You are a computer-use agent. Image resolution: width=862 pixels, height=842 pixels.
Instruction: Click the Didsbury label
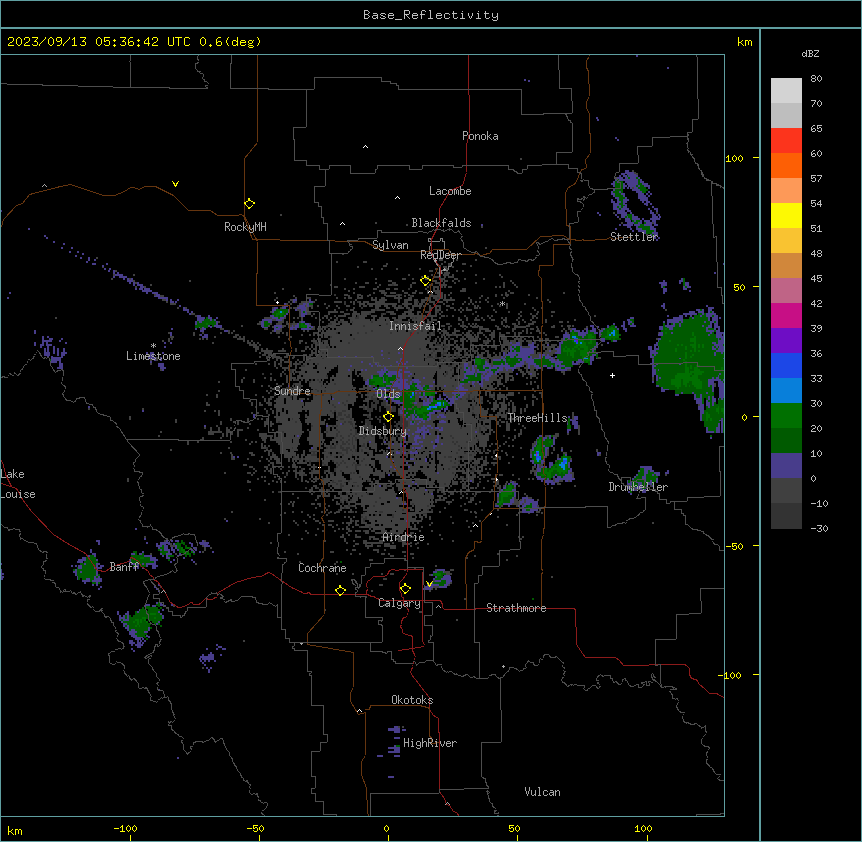coord(383,431)
